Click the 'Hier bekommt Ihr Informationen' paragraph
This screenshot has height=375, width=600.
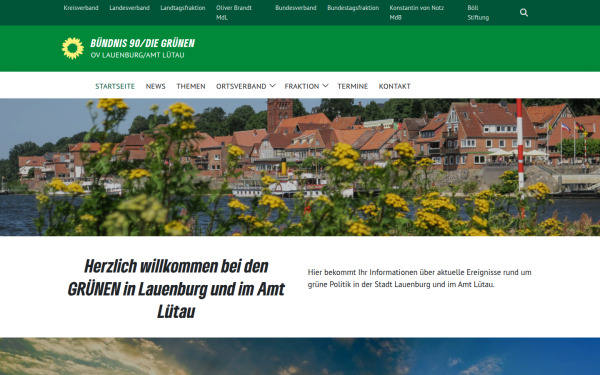[x=419, y=278]
